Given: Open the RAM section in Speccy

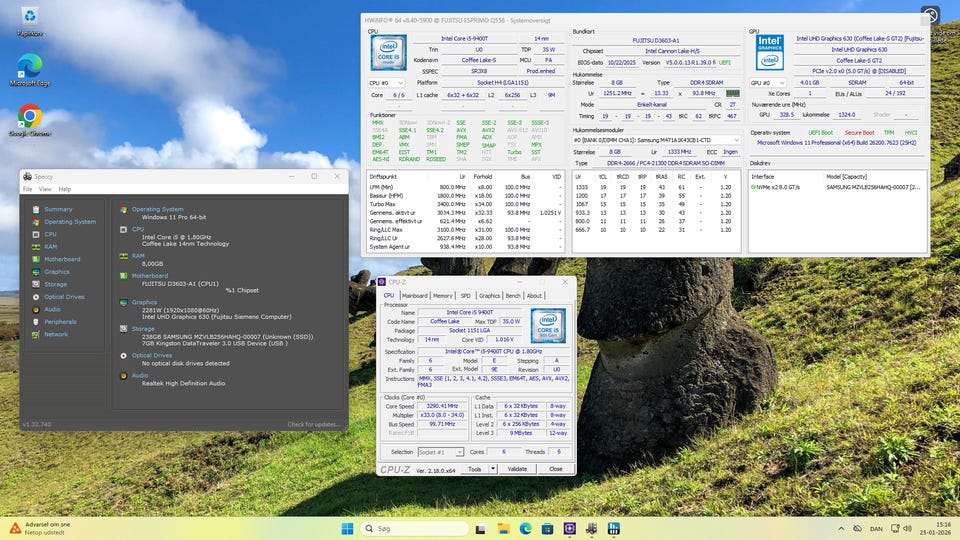Looking at the screenshot, I should [x=50, y=246].
